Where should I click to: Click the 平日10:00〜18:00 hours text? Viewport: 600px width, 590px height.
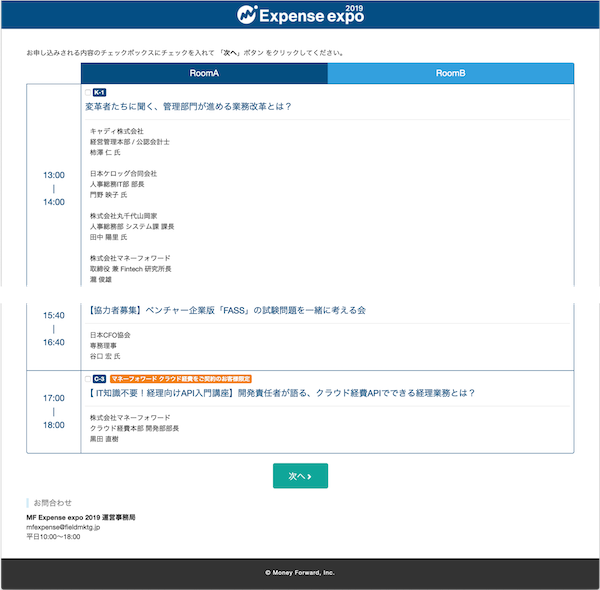[x=53, y=536]
